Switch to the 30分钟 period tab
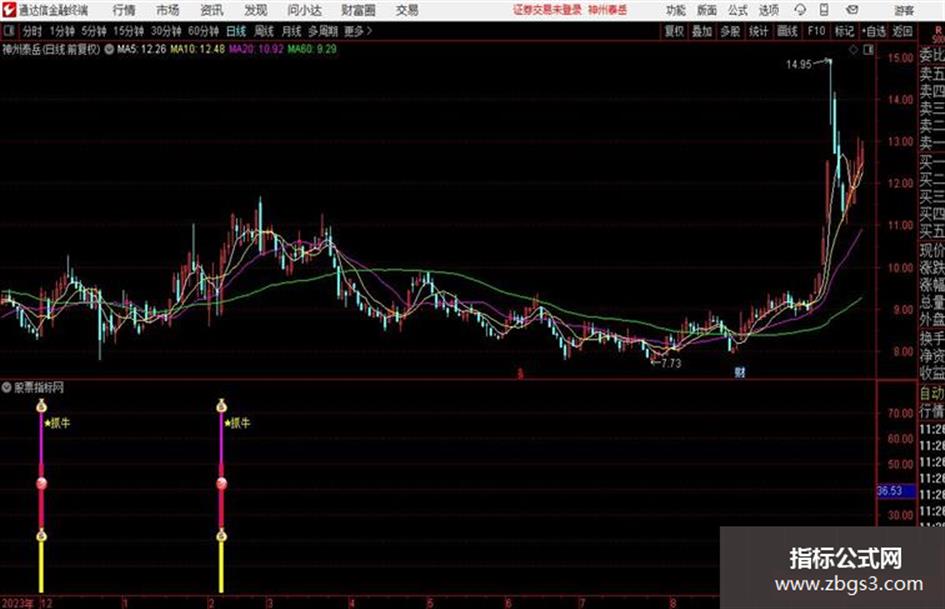 click(166, 31)
